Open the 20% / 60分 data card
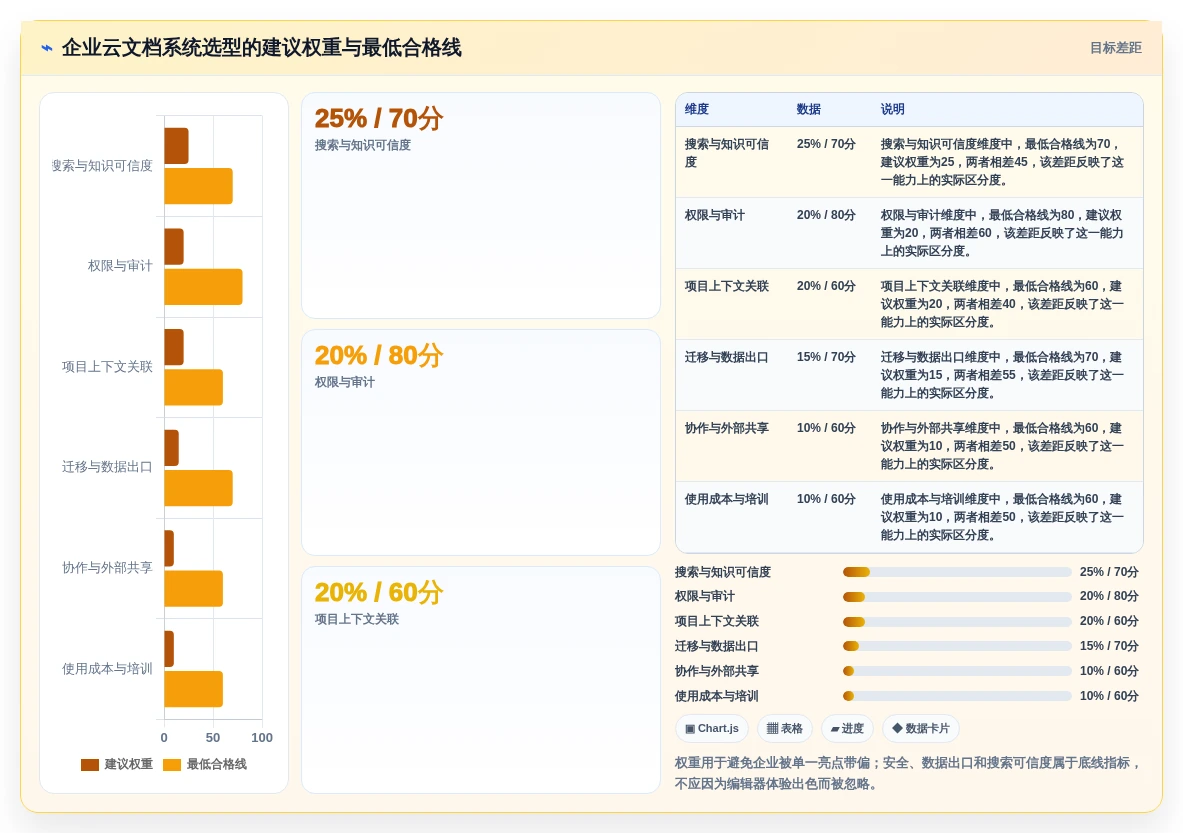Screen dimensions: 1183x833 coord(481,679)
